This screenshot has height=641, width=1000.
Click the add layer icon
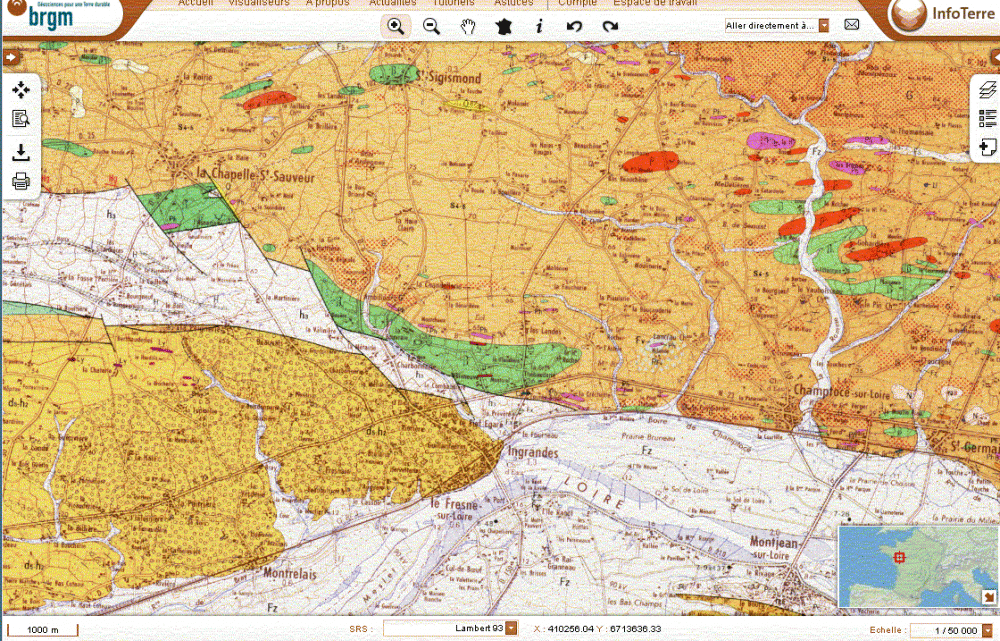987,148
